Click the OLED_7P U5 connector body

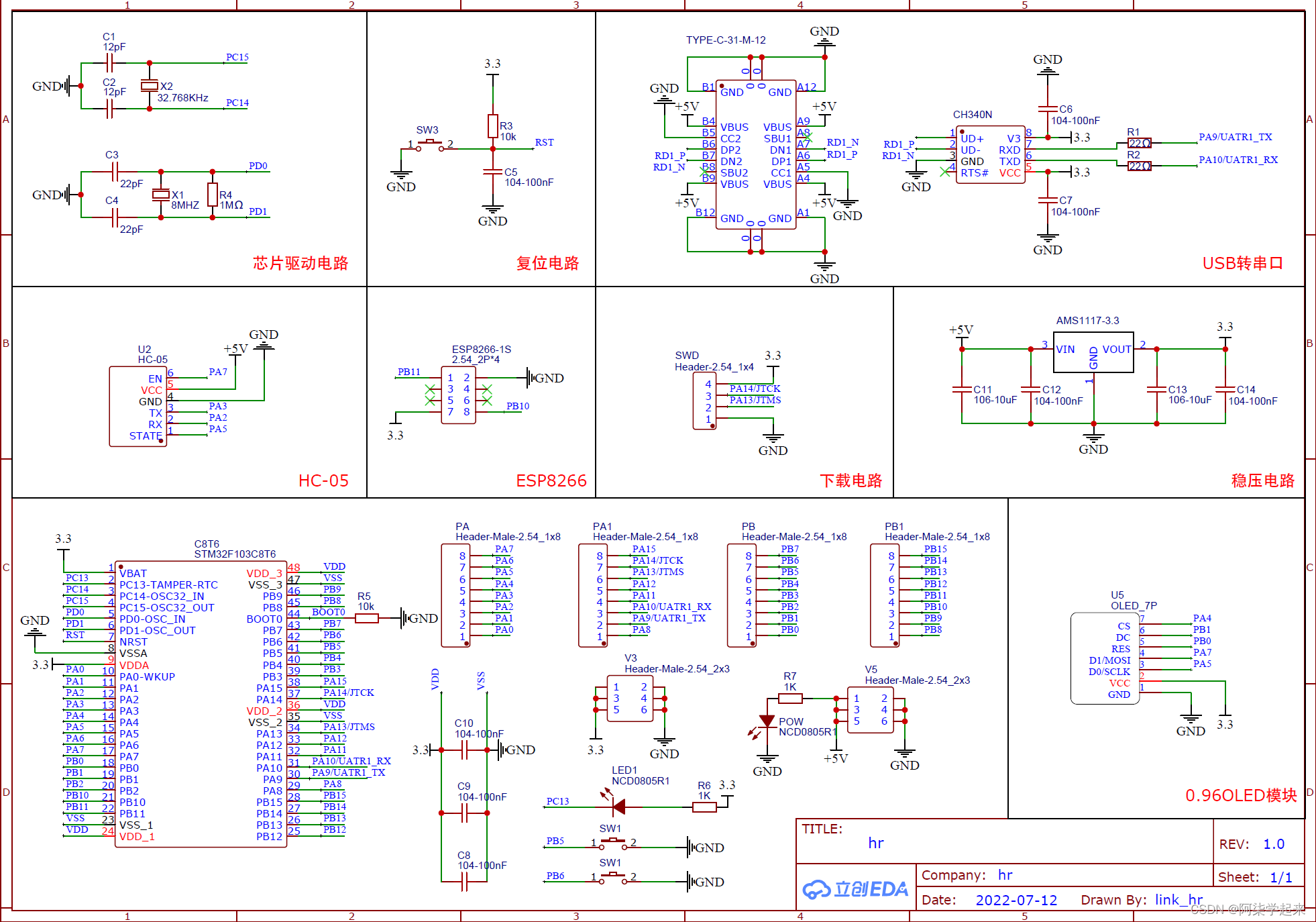click(x=1105, y=658)
